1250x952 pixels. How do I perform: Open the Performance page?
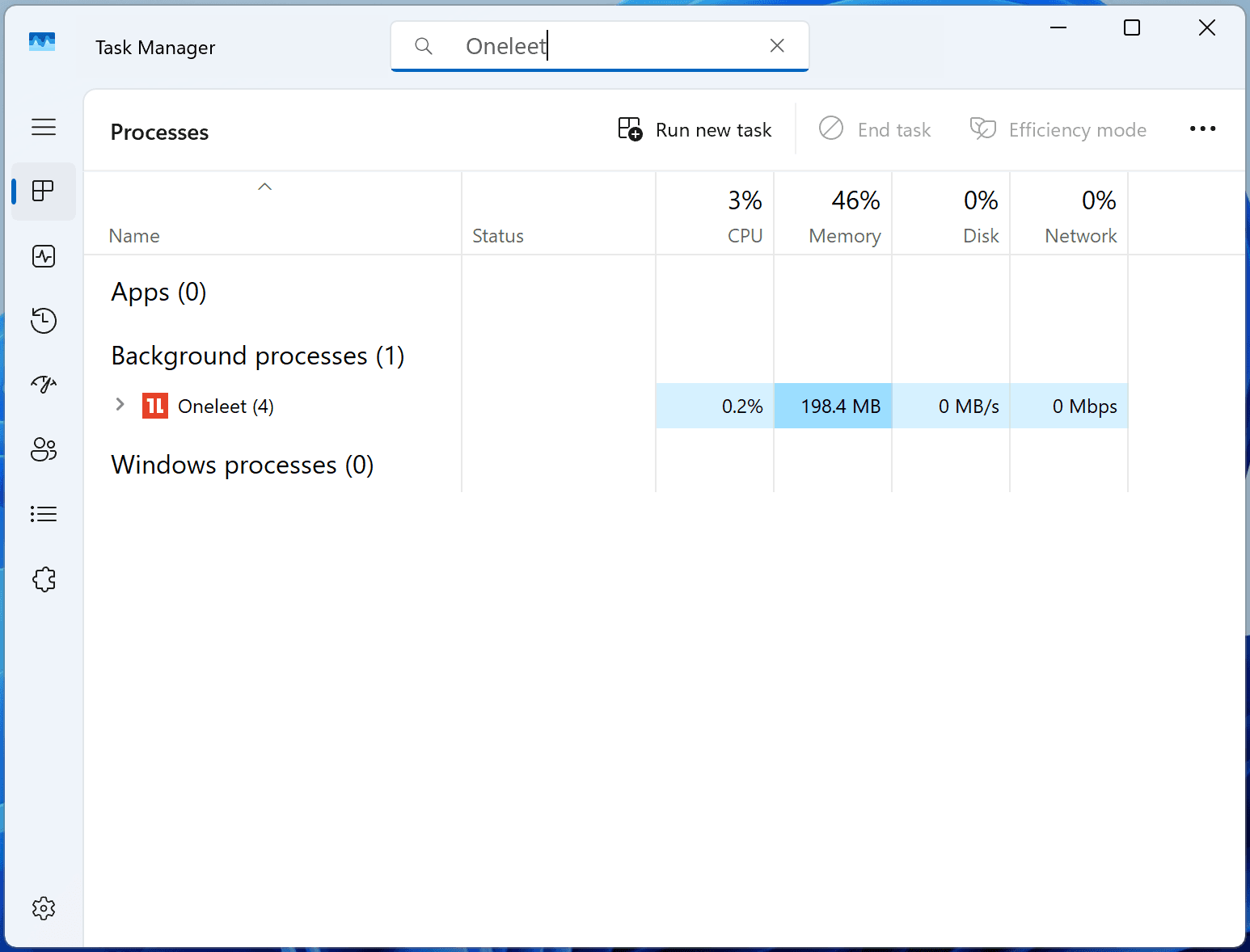(x=44, y=256)
